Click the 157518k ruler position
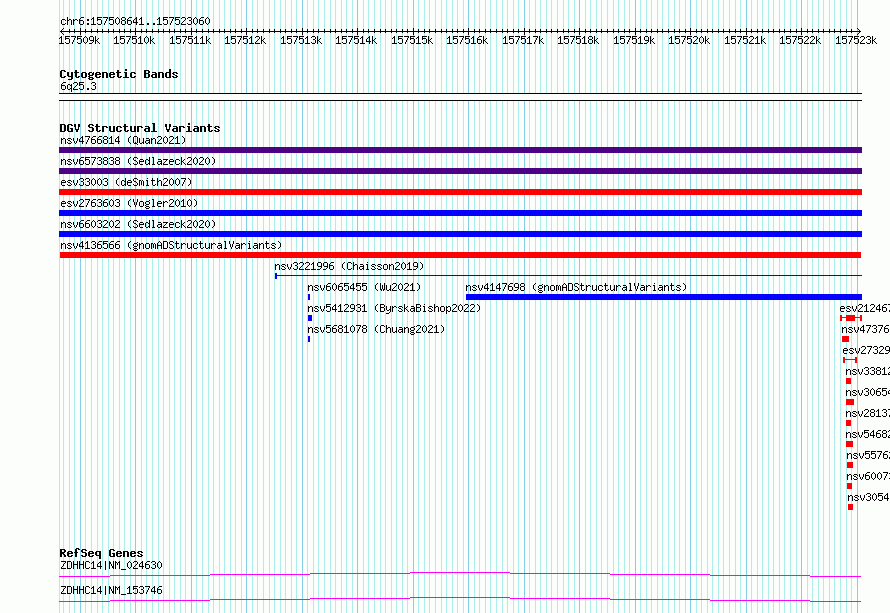The height and width of the screenshot is (613, 890). pos(578,40)
